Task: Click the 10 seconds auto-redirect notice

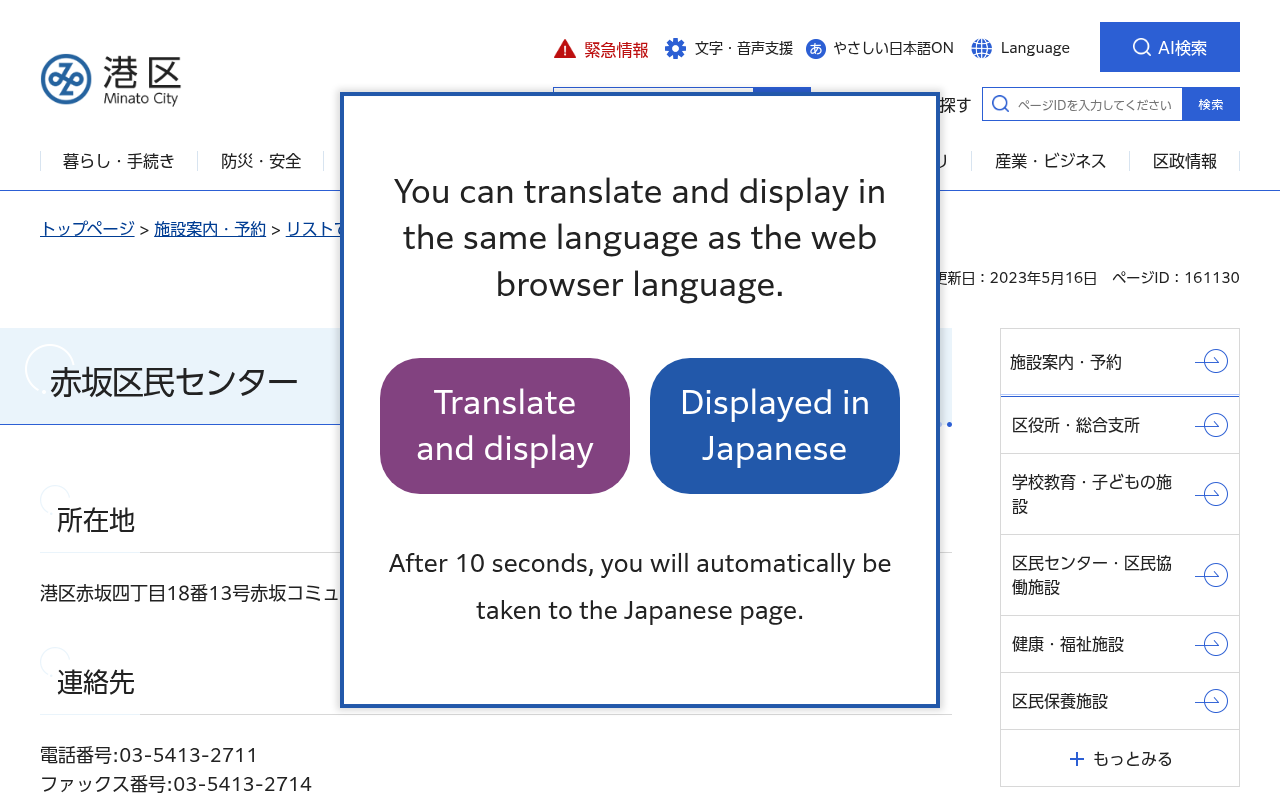Action: pos(640,587)
